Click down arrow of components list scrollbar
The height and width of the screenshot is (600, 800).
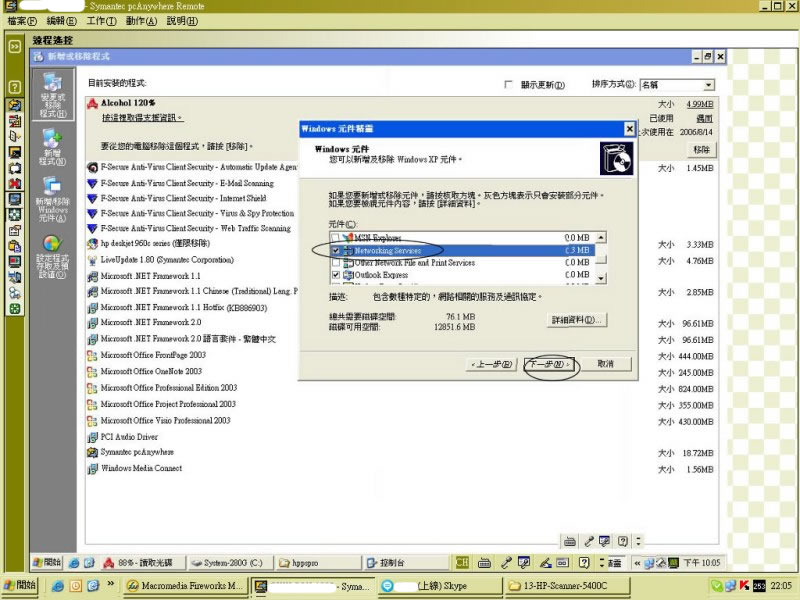[x=601, y=278]
